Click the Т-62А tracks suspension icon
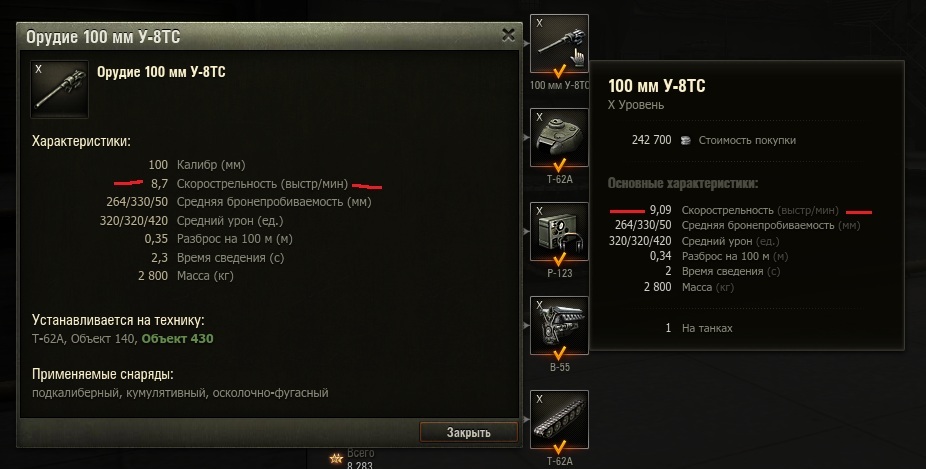 pos(559,419)
